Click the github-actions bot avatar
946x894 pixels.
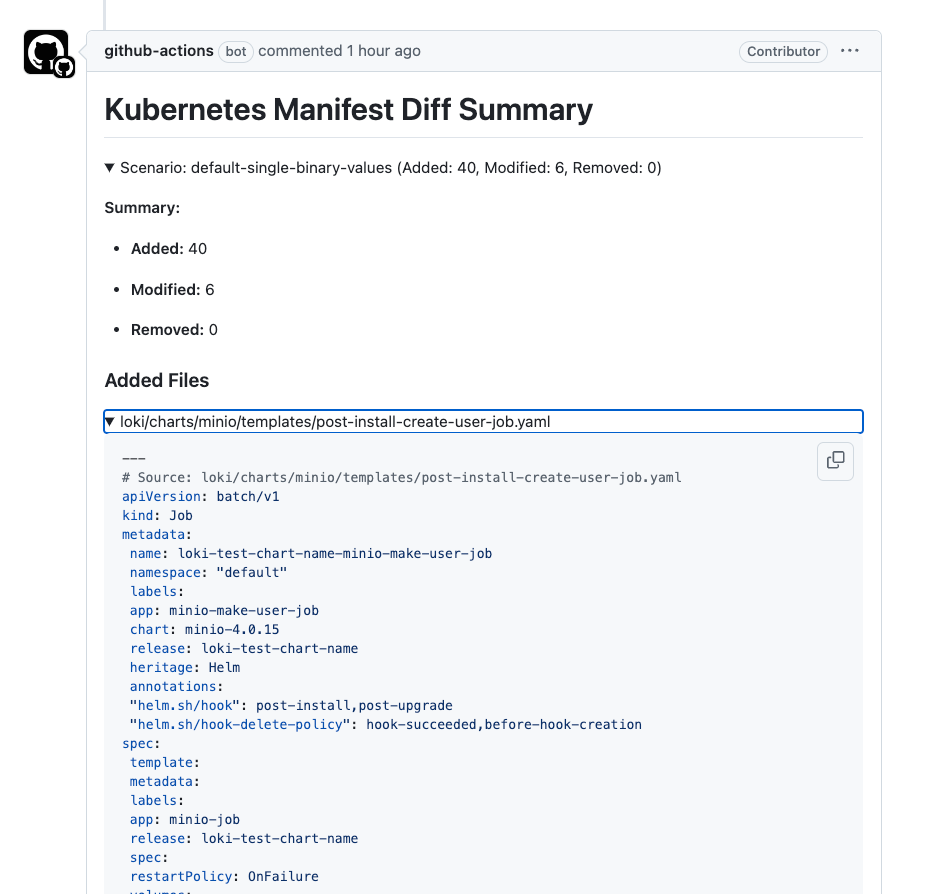click(44, 50)
